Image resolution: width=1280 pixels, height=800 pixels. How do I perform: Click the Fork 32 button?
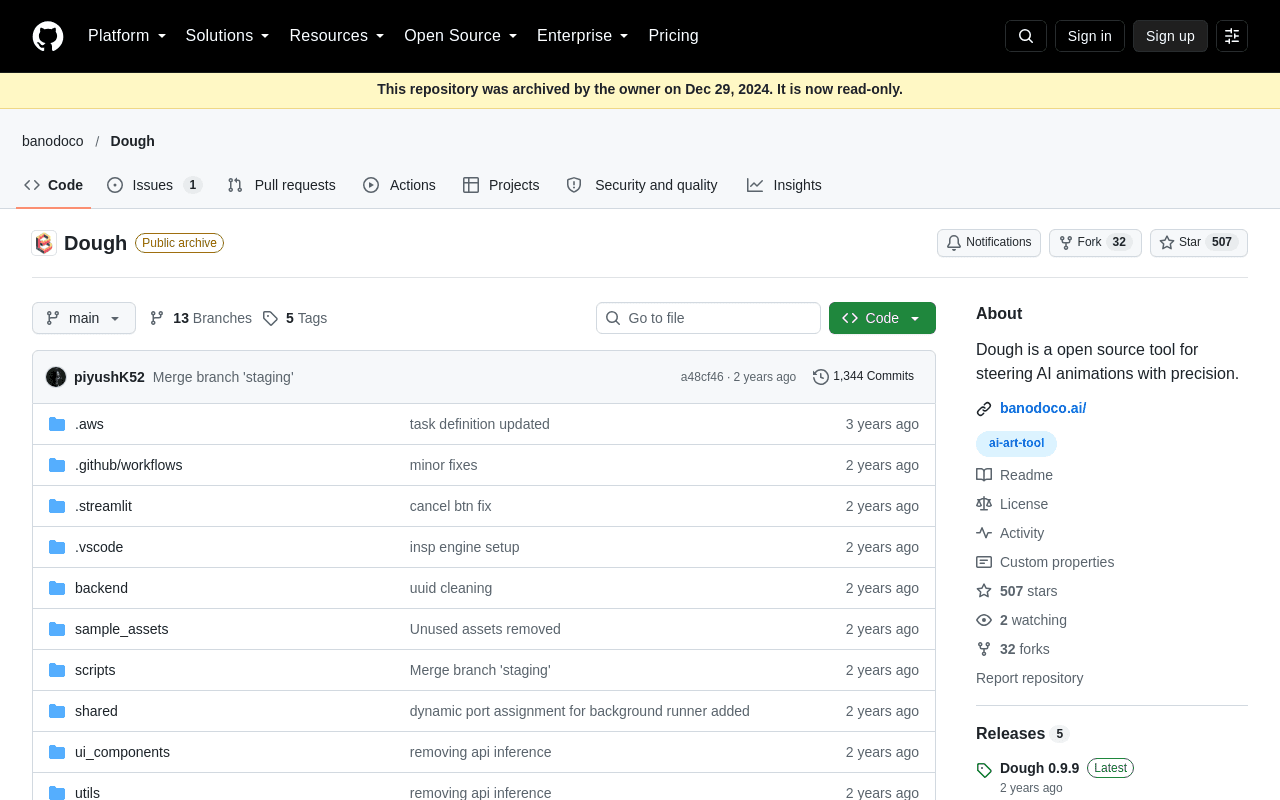tap(1095, 243)
